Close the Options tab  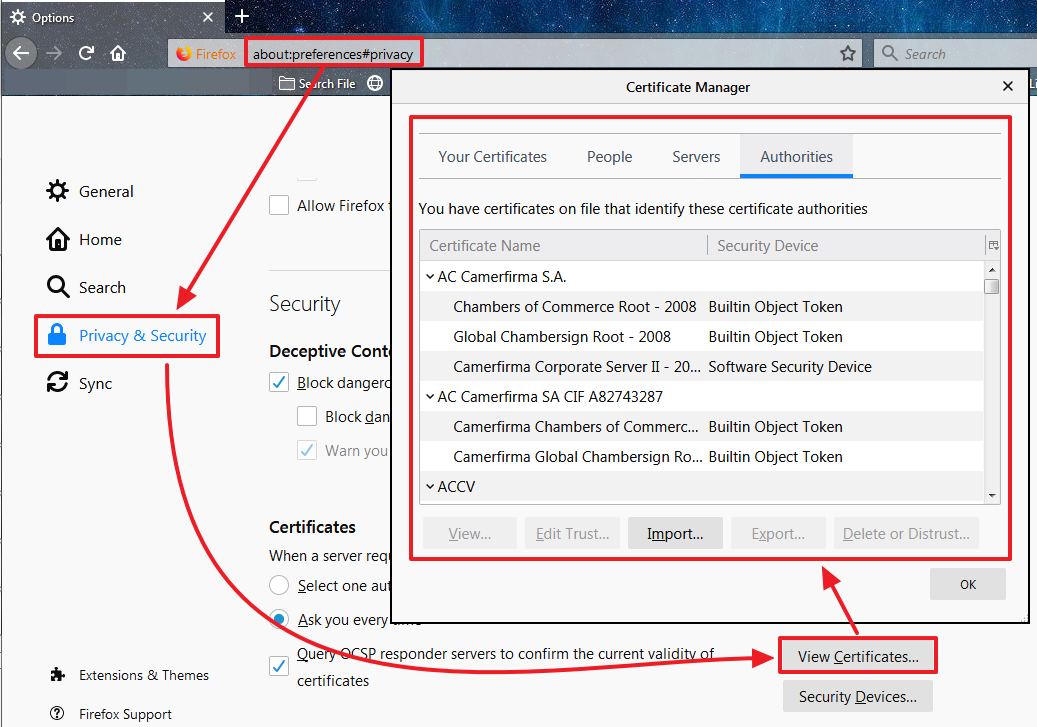[x=208, y=17]
